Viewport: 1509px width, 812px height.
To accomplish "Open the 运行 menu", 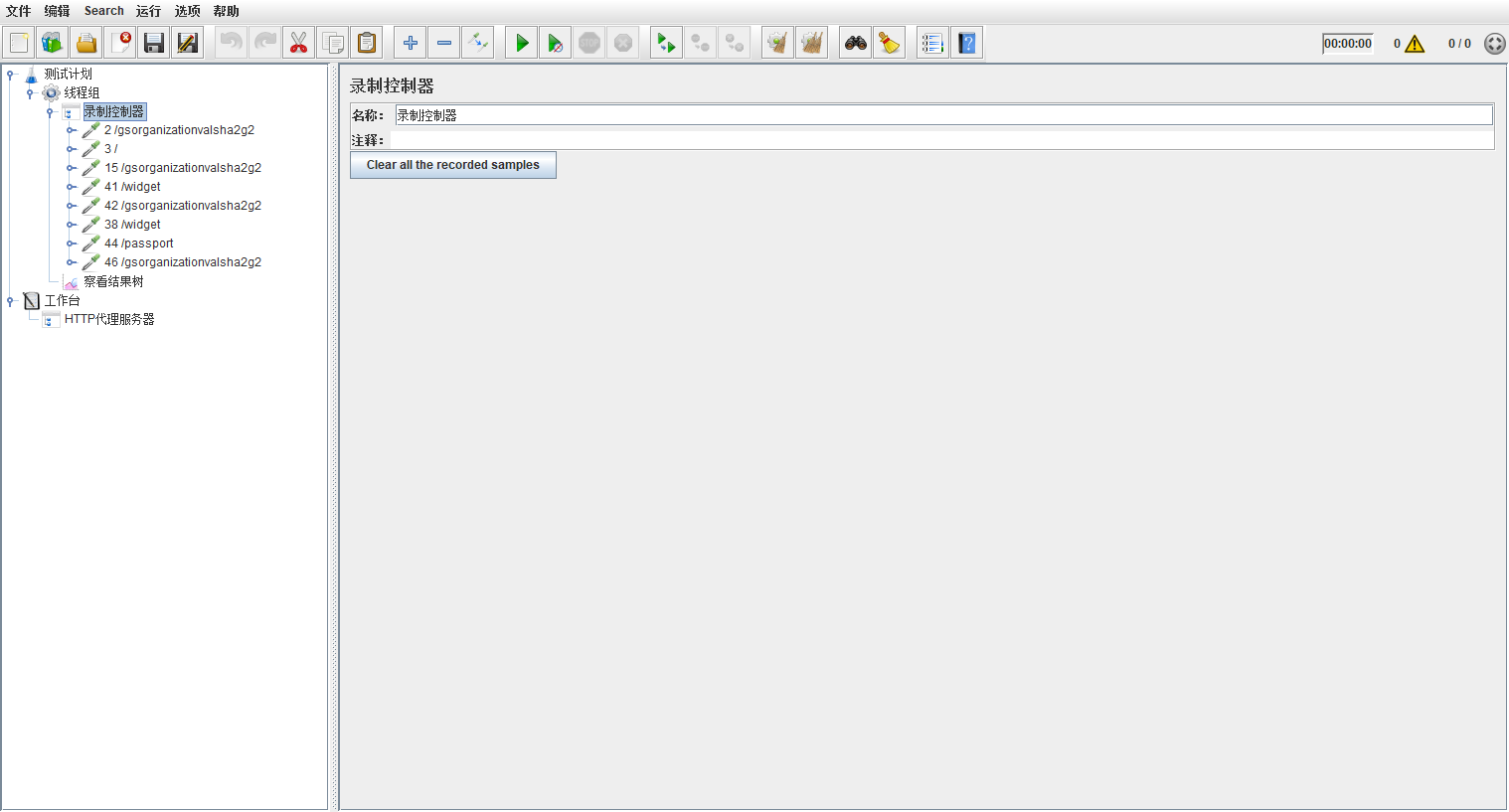I will tap(147, 11).
